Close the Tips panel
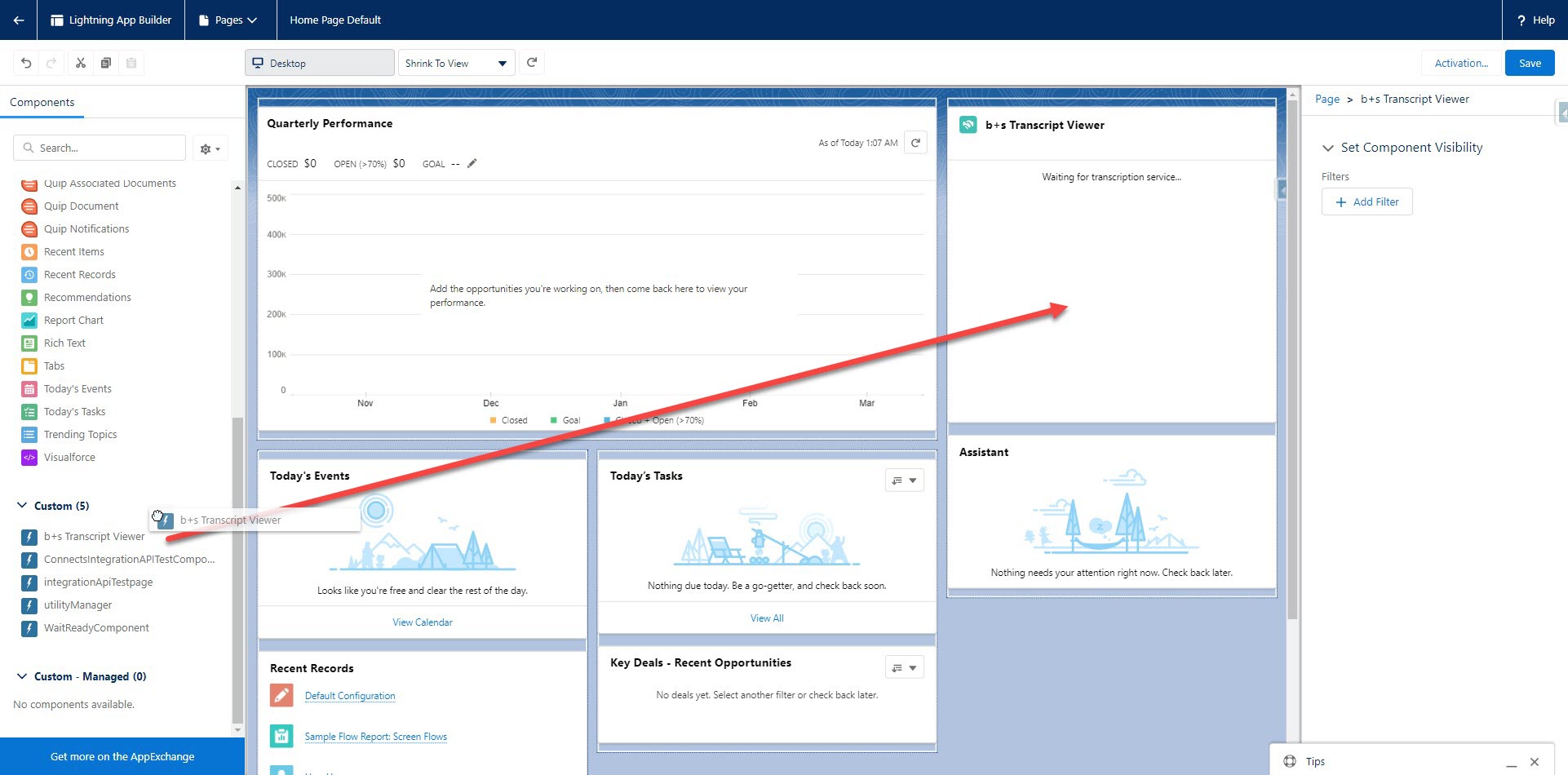This screenshot has width=1568, height=775. point(1535,762)
